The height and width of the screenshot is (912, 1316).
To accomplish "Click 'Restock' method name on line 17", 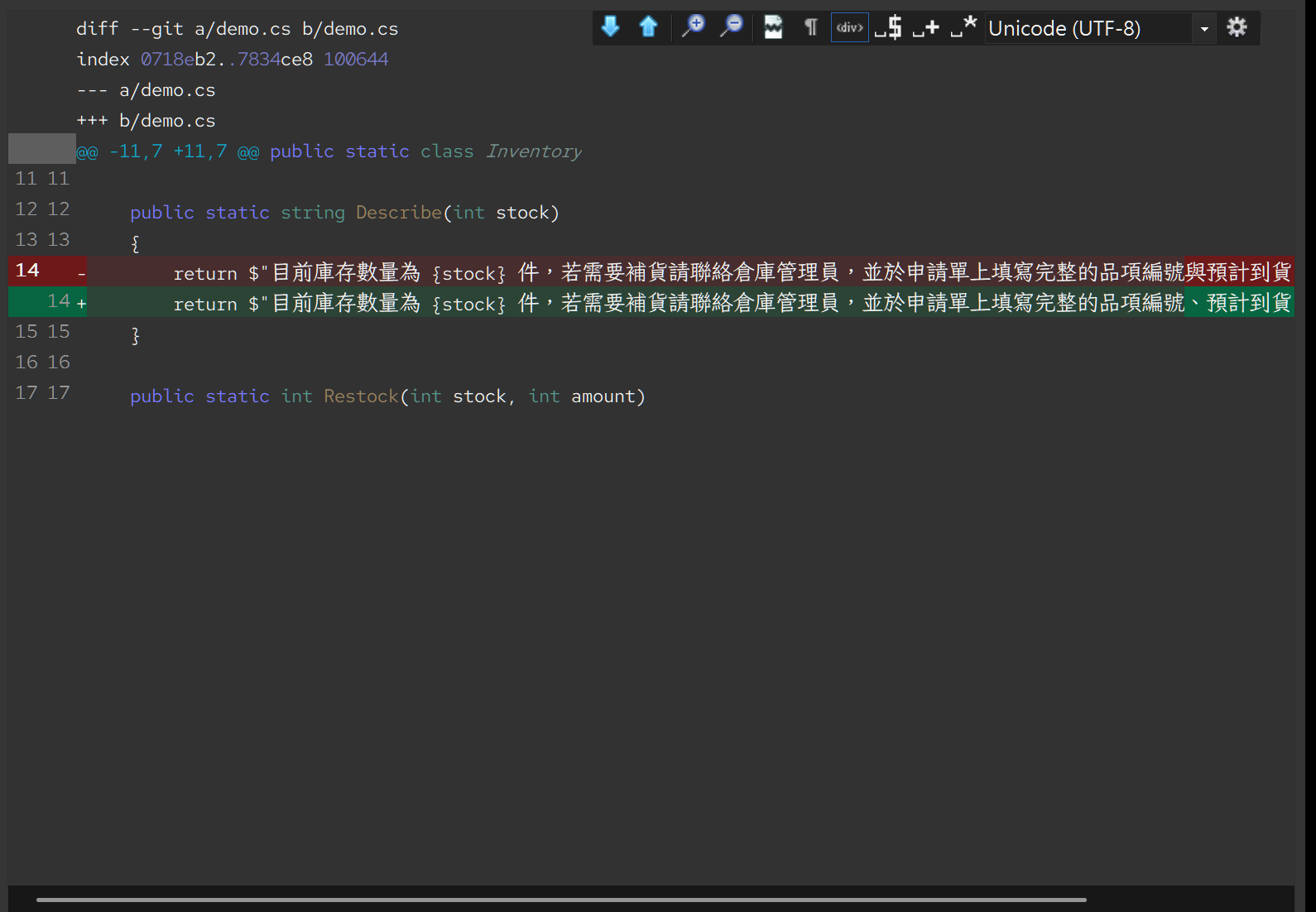I will [x=362, y=396].
